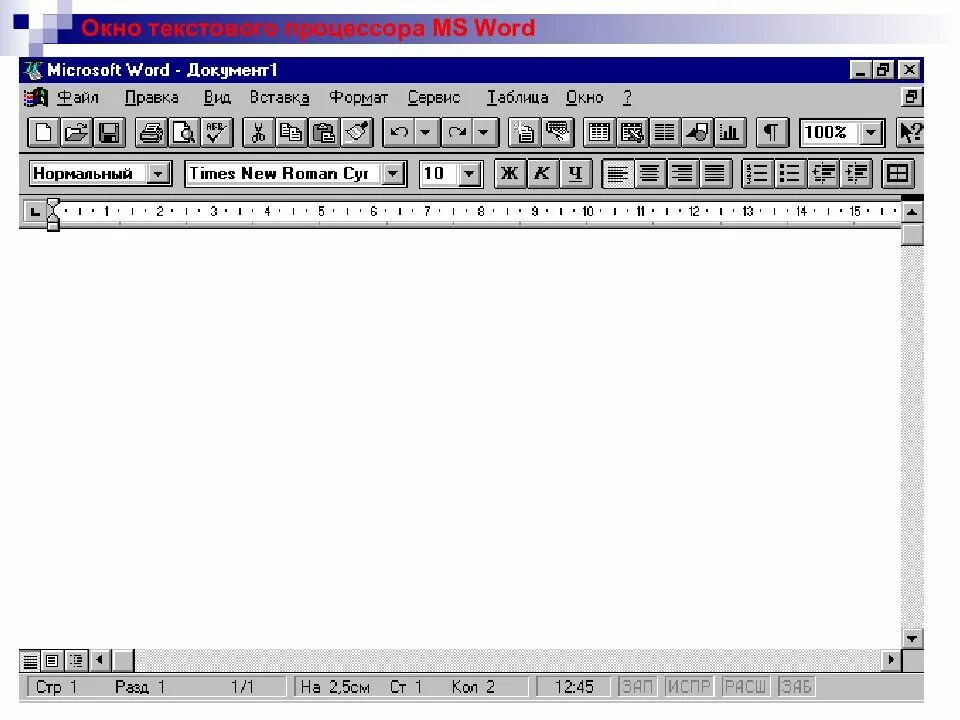Click the tab alignment selector on ruler
The width and height of the screenshot is (960, 720).
35,212
